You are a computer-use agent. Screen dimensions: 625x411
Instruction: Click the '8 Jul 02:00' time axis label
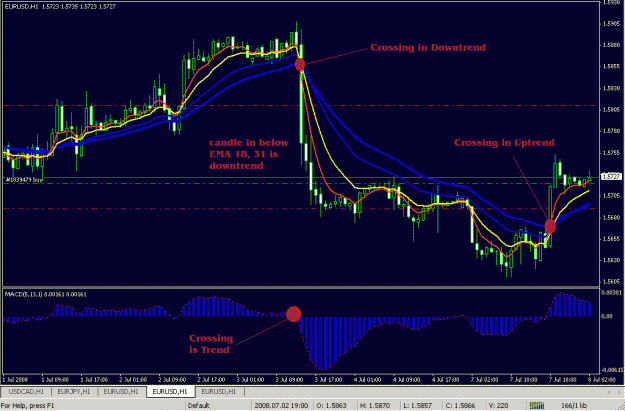pyautogui.click(x=601, y=380)
